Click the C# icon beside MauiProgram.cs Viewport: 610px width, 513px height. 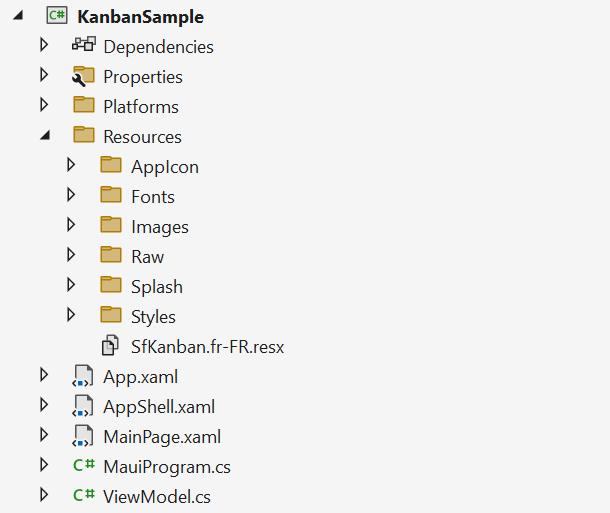(83, 466)
